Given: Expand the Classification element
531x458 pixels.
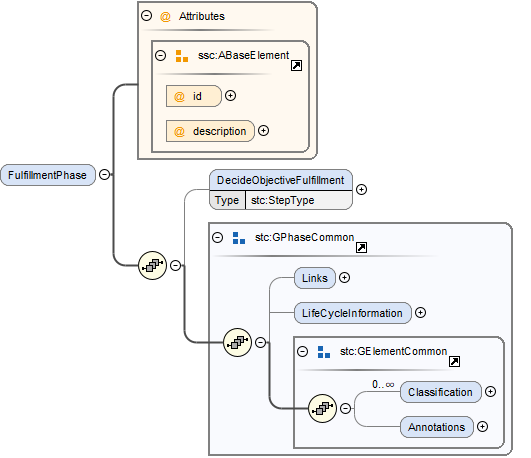Looking at the screenshot, I should 491,392.
